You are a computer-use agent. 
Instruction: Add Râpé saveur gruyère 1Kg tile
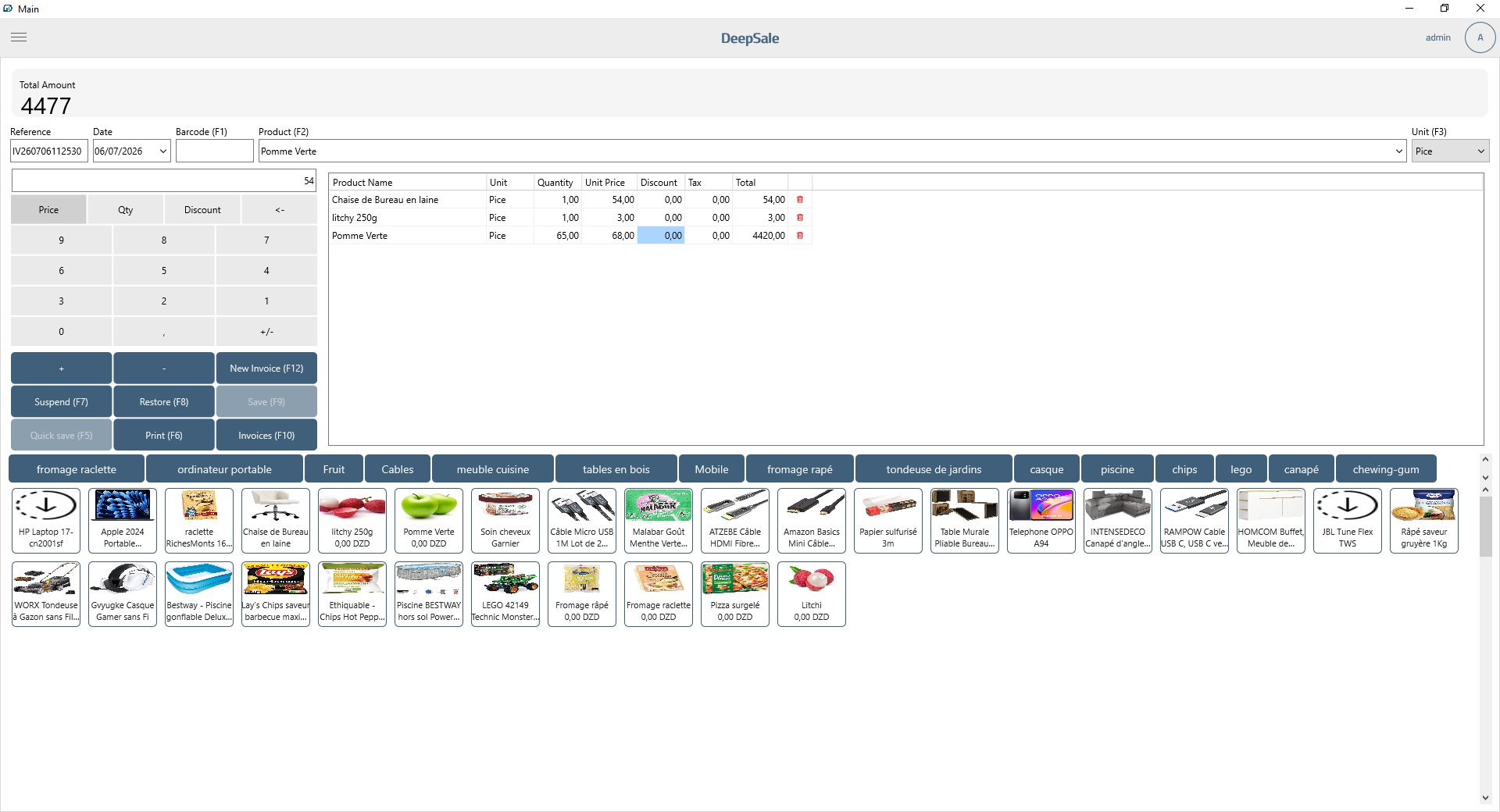(1424, 521)
